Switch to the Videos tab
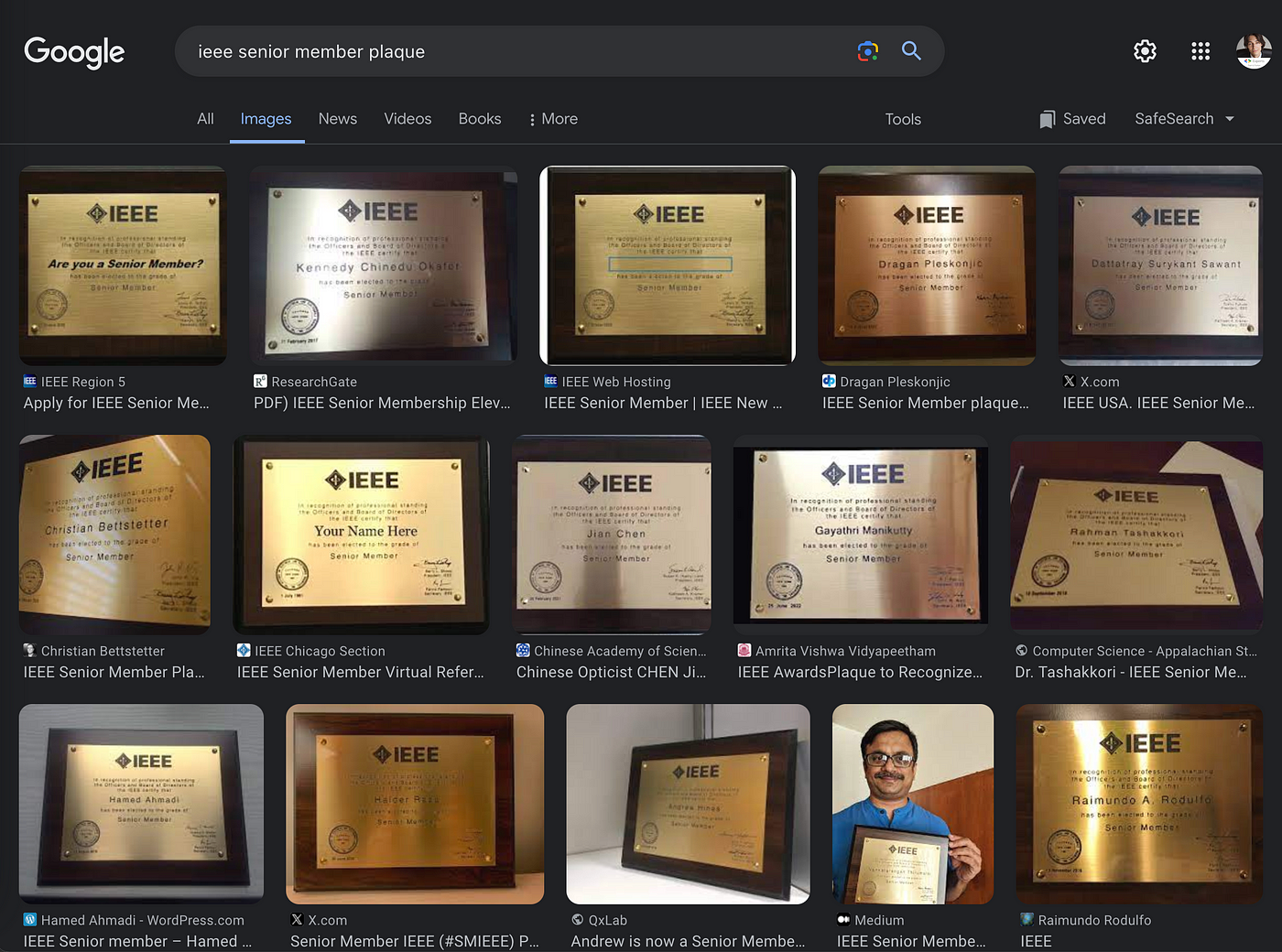Viewport: 1282px width, 952px height. click(407, 119)
